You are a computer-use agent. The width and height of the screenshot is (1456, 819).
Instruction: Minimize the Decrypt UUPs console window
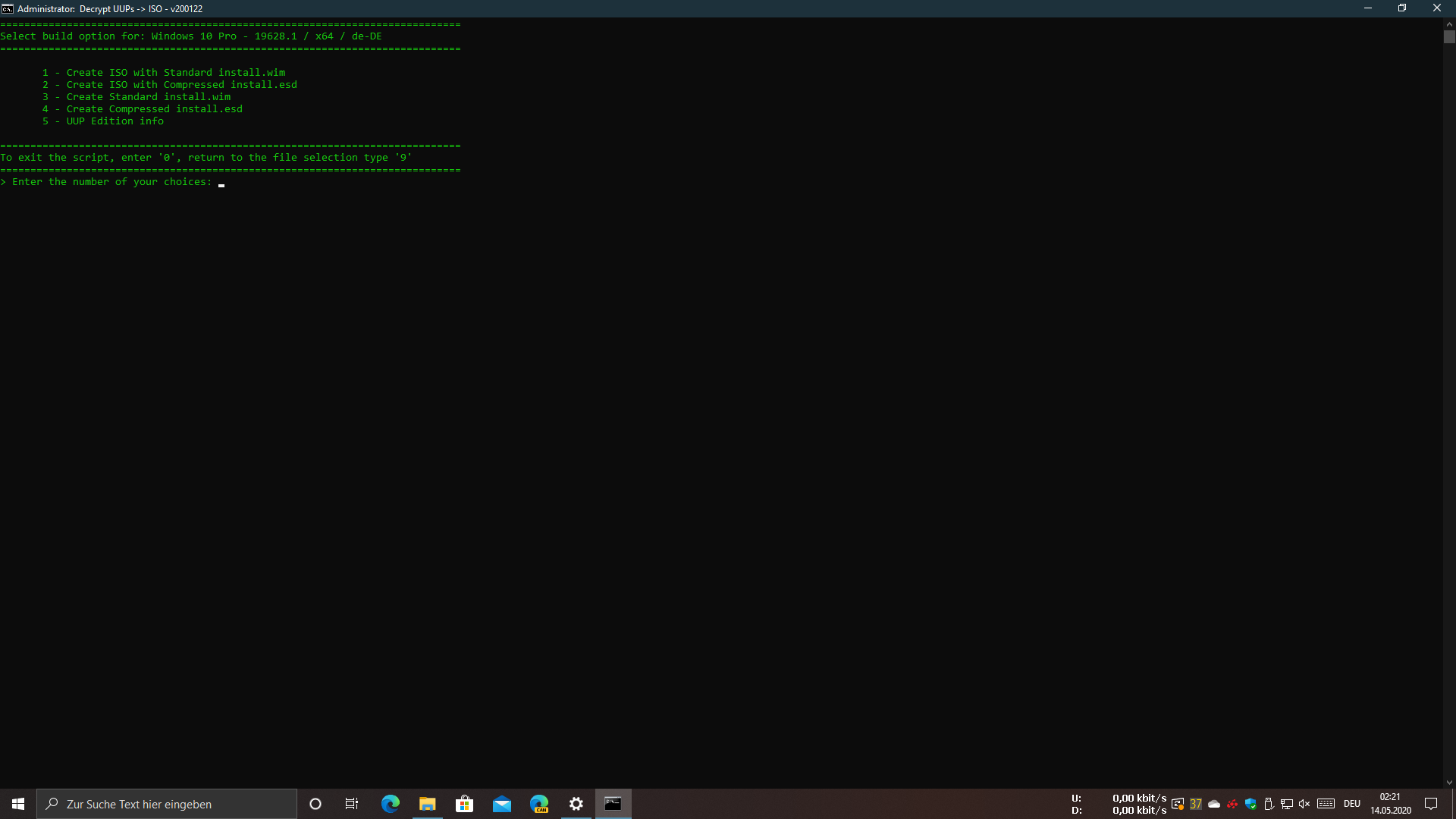coord(1368,8)
